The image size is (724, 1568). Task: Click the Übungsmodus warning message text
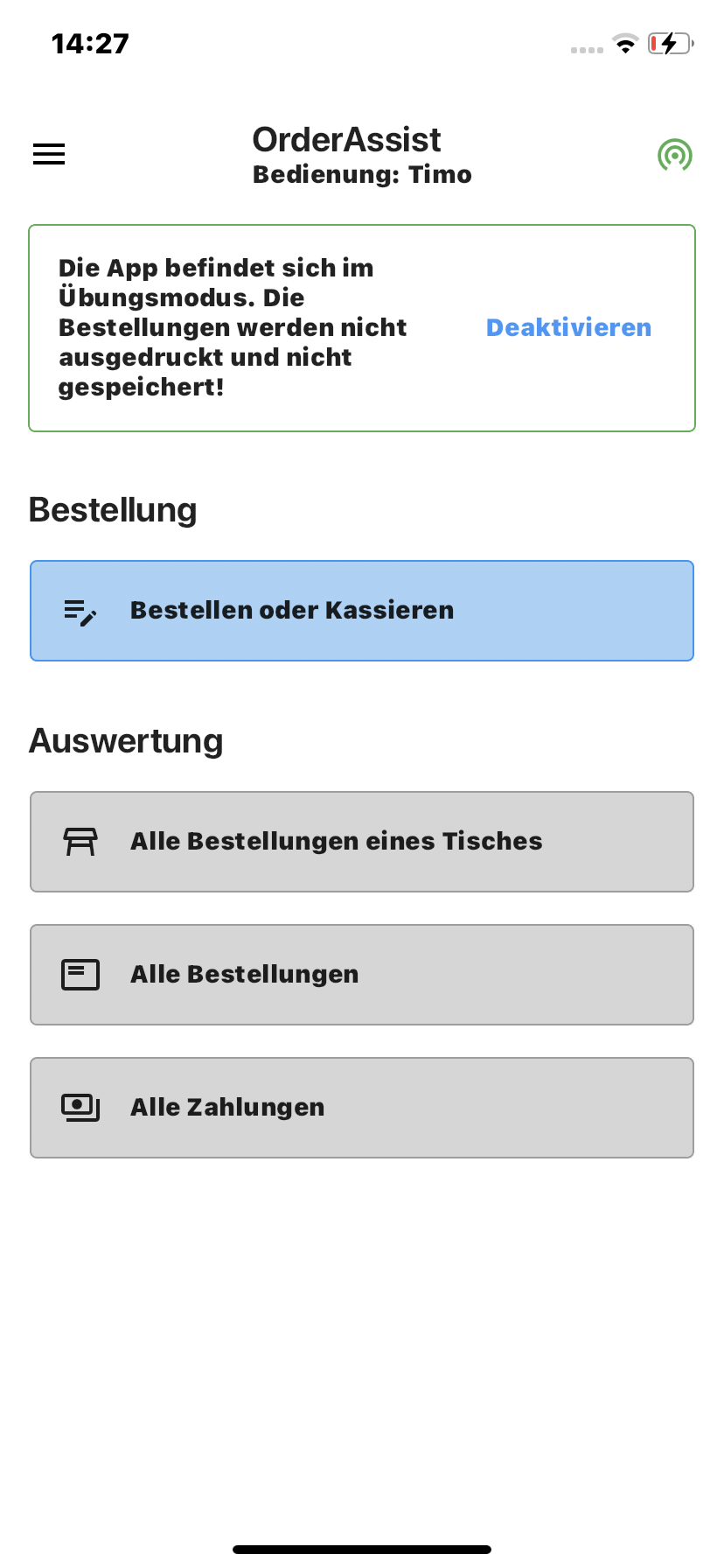point(233,327)
